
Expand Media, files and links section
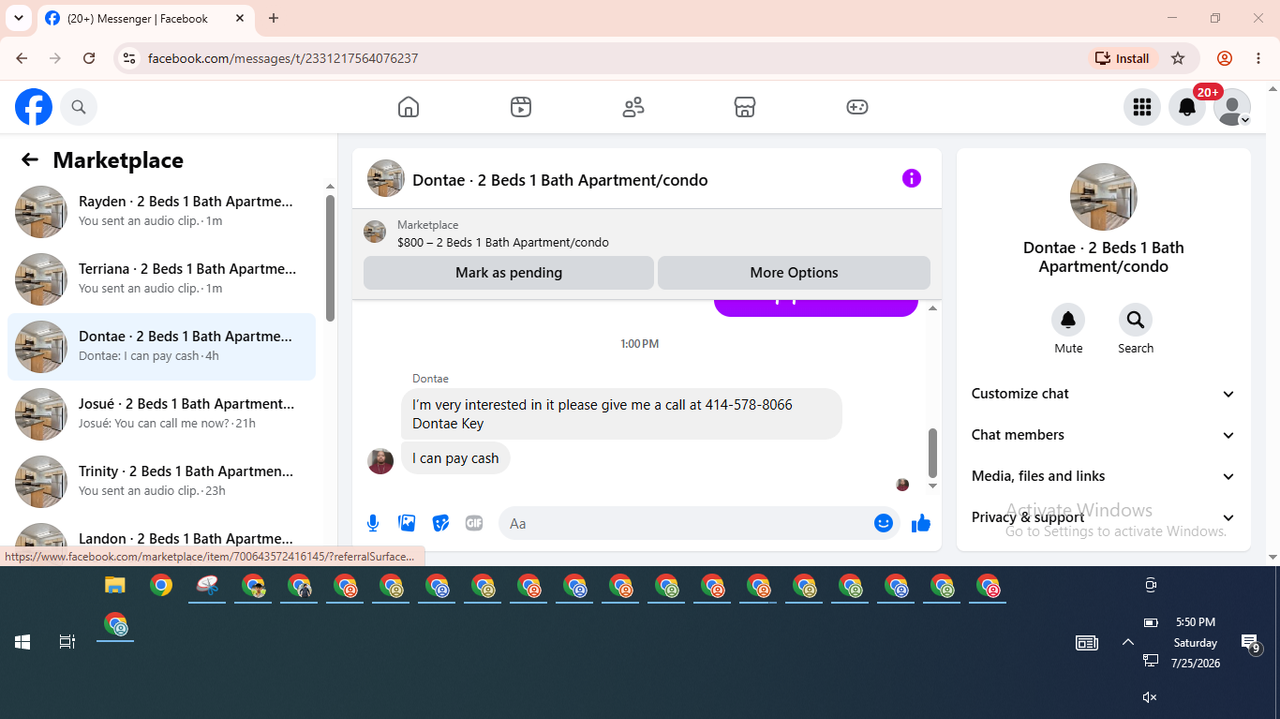click(1103, 476)
